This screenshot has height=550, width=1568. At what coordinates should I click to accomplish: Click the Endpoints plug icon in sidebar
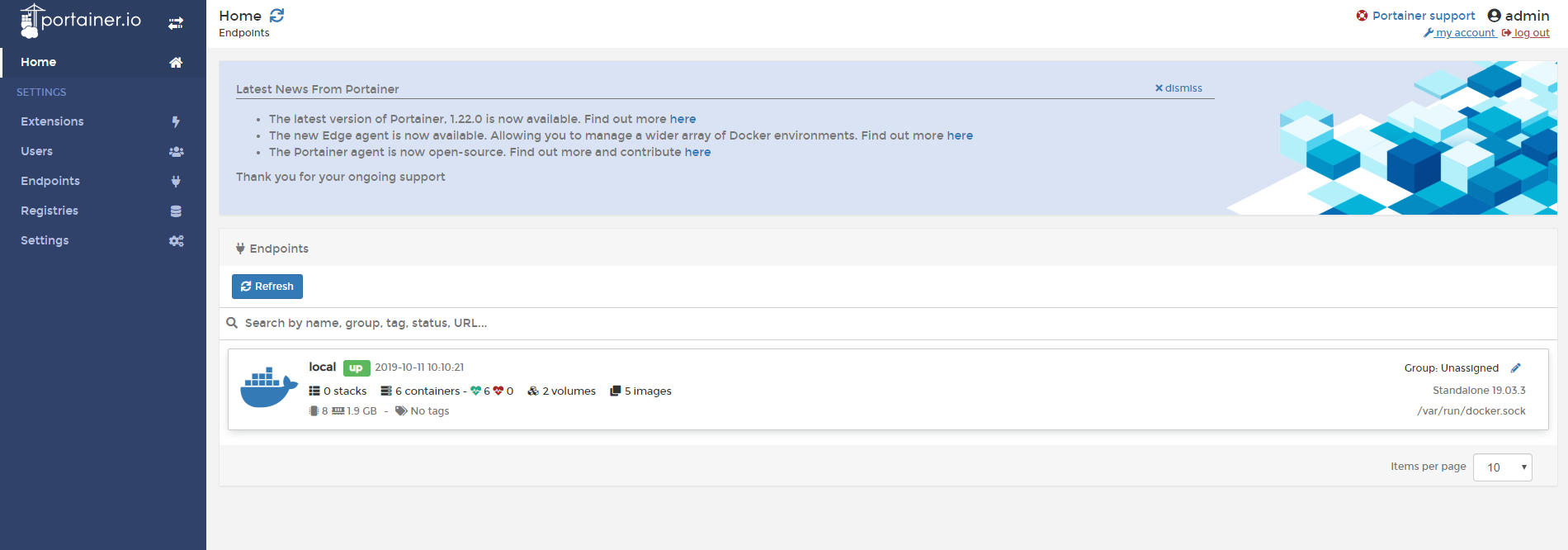(176, 182)
